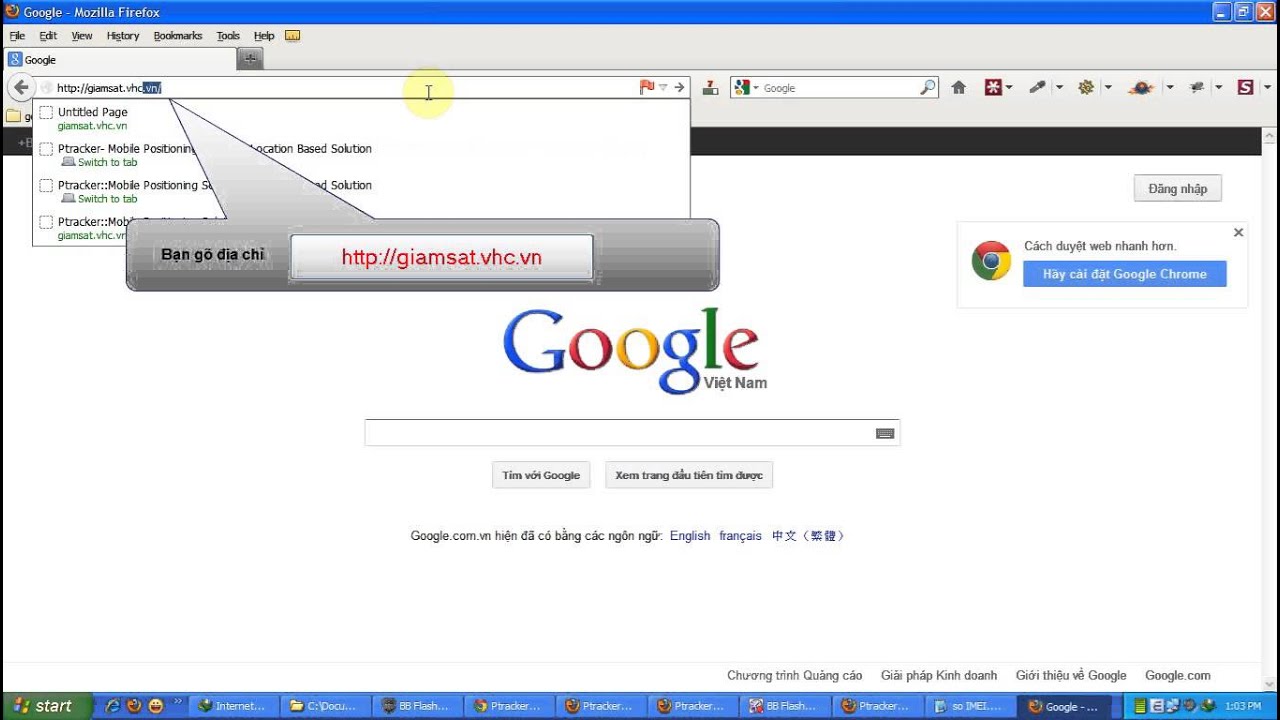Click Xem trang đầu tiên tìm được button
Viewport: 1280px width, 720px height.
(689, 475)
